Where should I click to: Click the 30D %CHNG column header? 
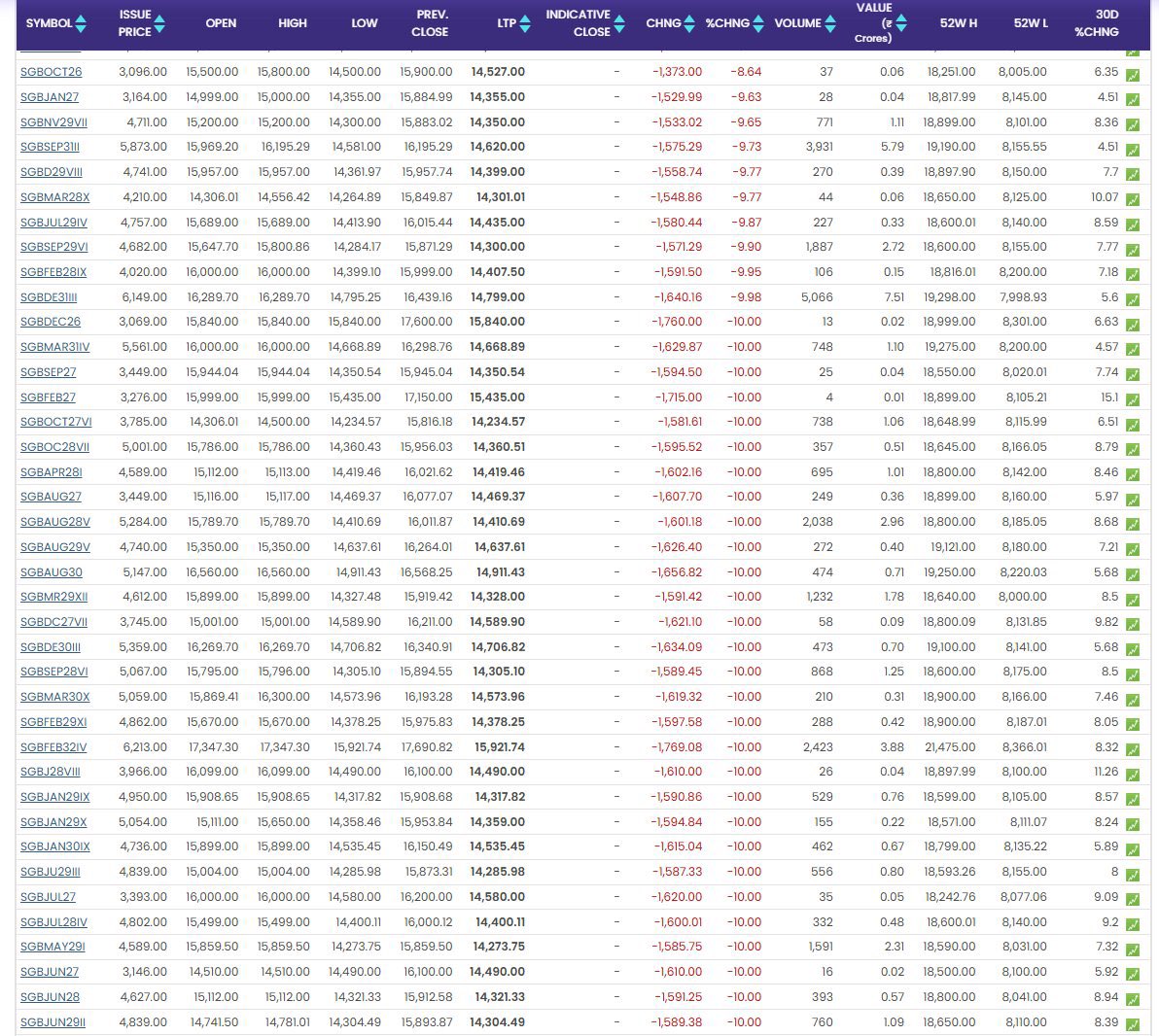(x=1097, y=23)
